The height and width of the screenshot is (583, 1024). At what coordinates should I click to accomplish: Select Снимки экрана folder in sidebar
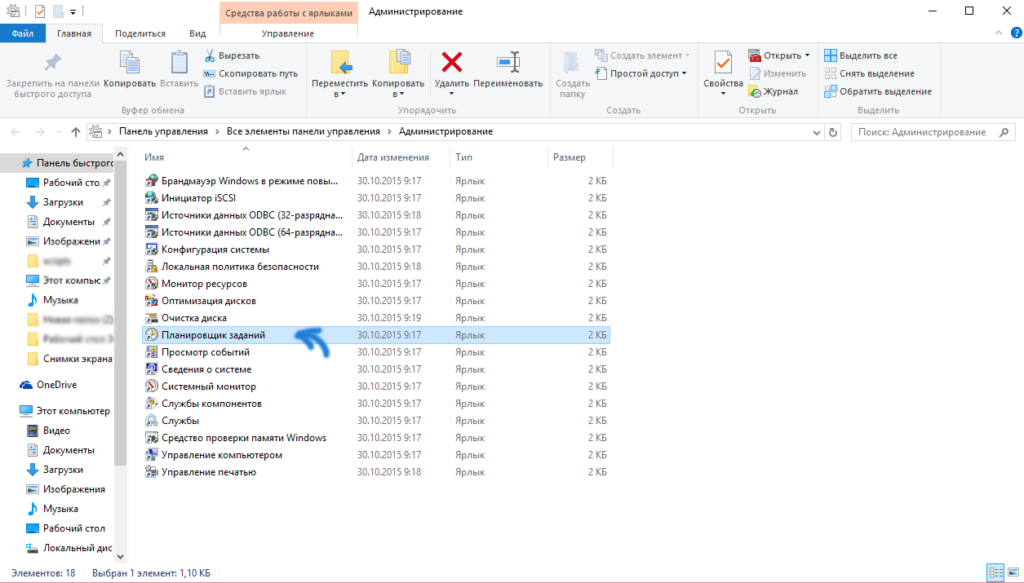pyautogui.click(x=69, y=358)
